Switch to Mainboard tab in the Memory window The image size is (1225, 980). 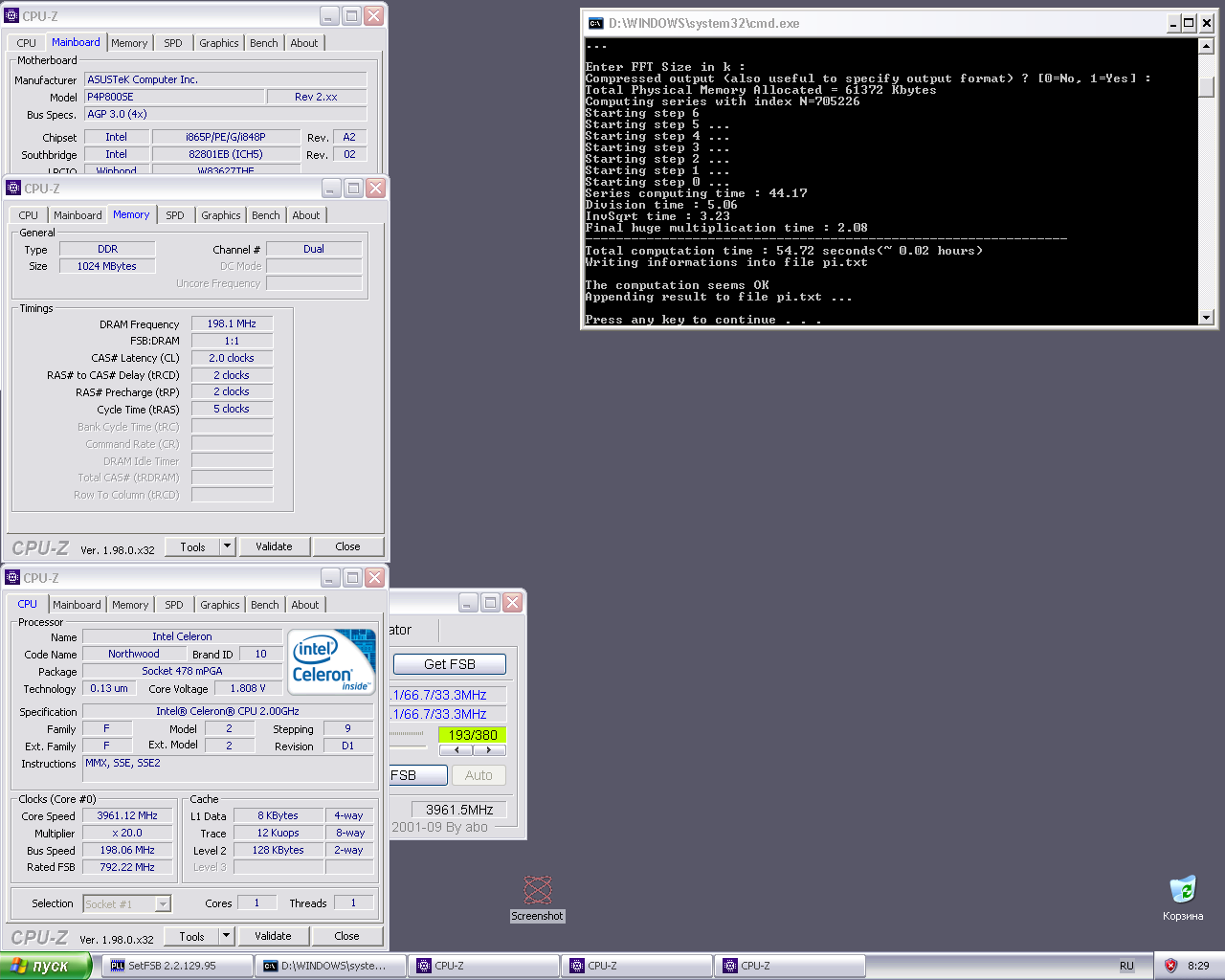click(x=78, y=215)
